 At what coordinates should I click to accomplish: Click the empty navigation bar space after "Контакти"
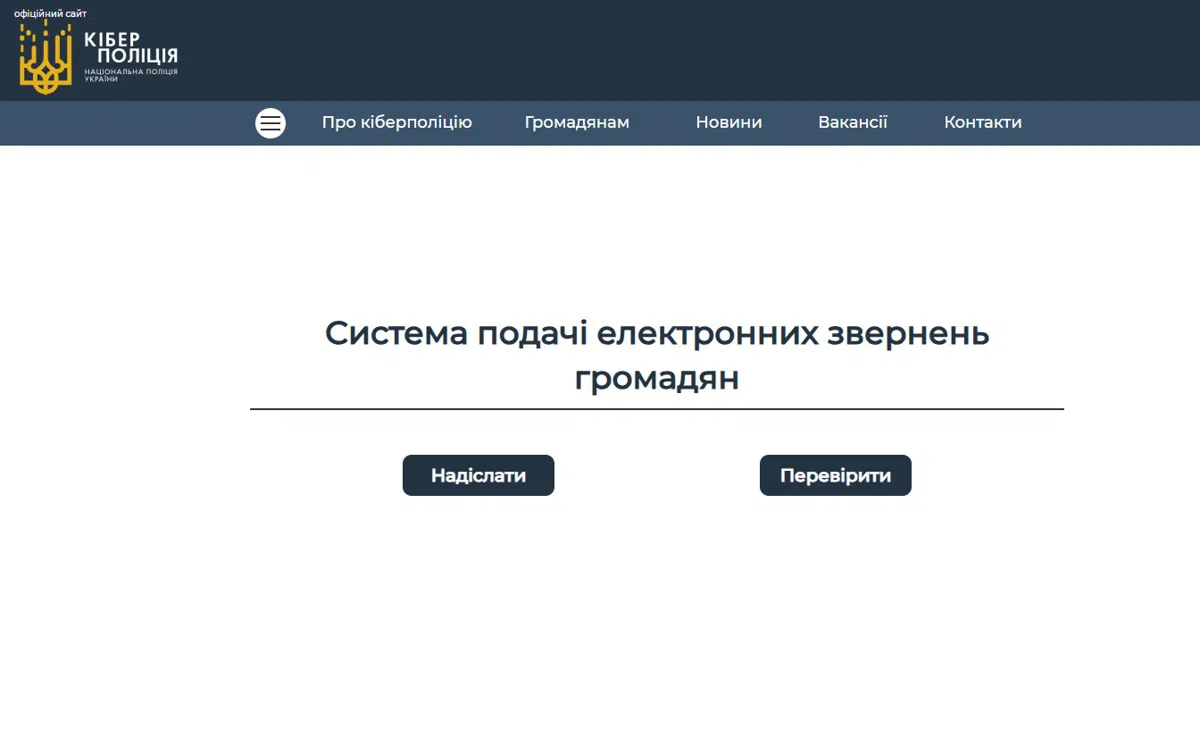point(1110,123)
